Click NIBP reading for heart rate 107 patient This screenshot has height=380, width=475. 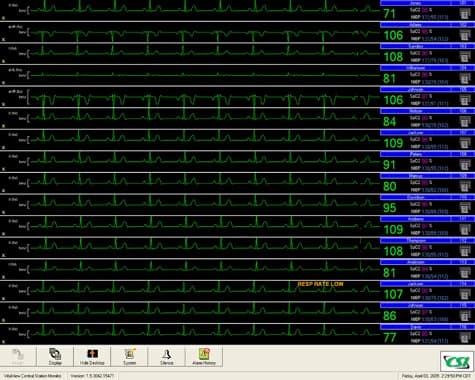[429, 298]
